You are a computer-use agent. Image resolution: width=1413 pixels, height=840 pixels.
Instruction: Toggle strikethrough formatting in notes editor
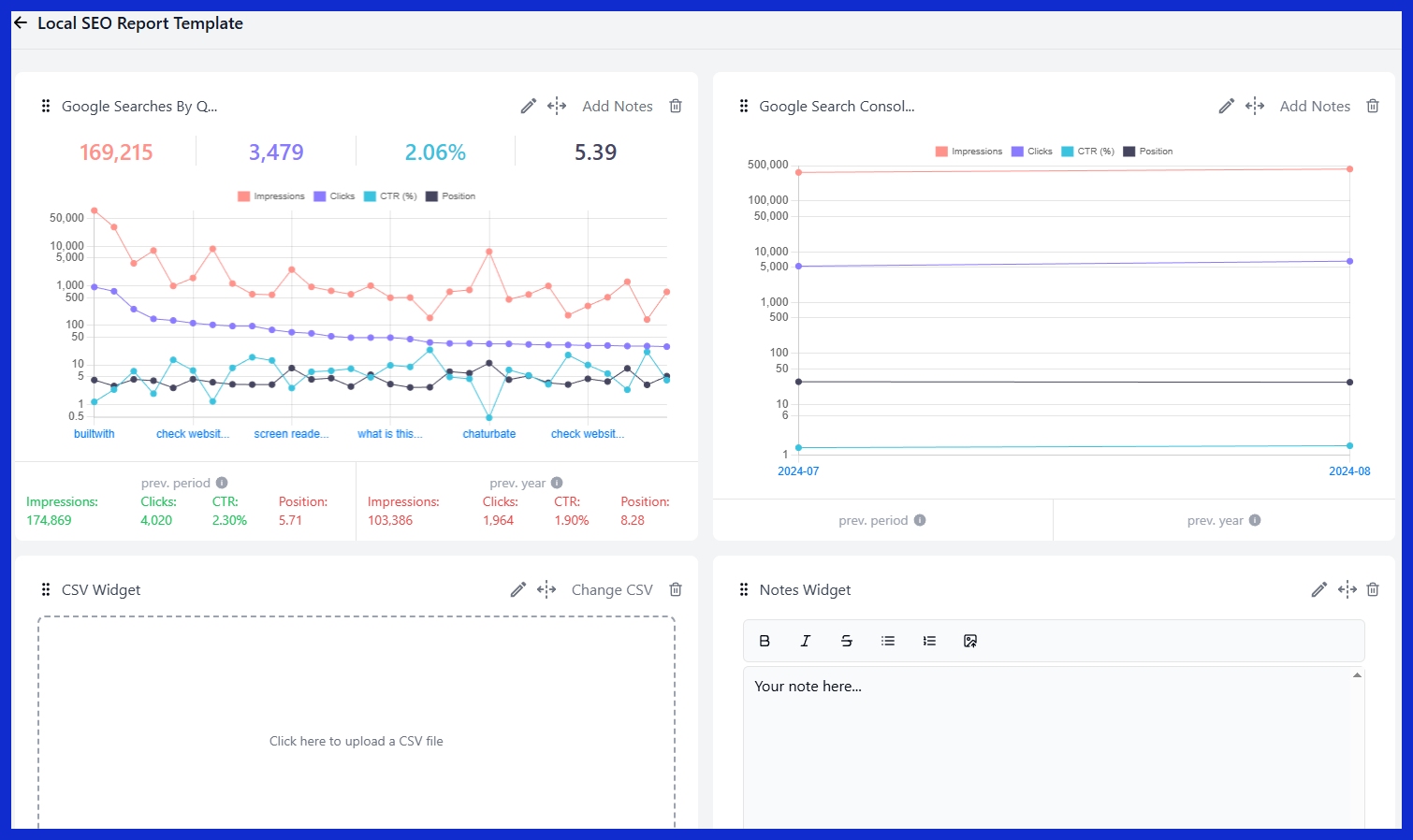click(846, 641)
